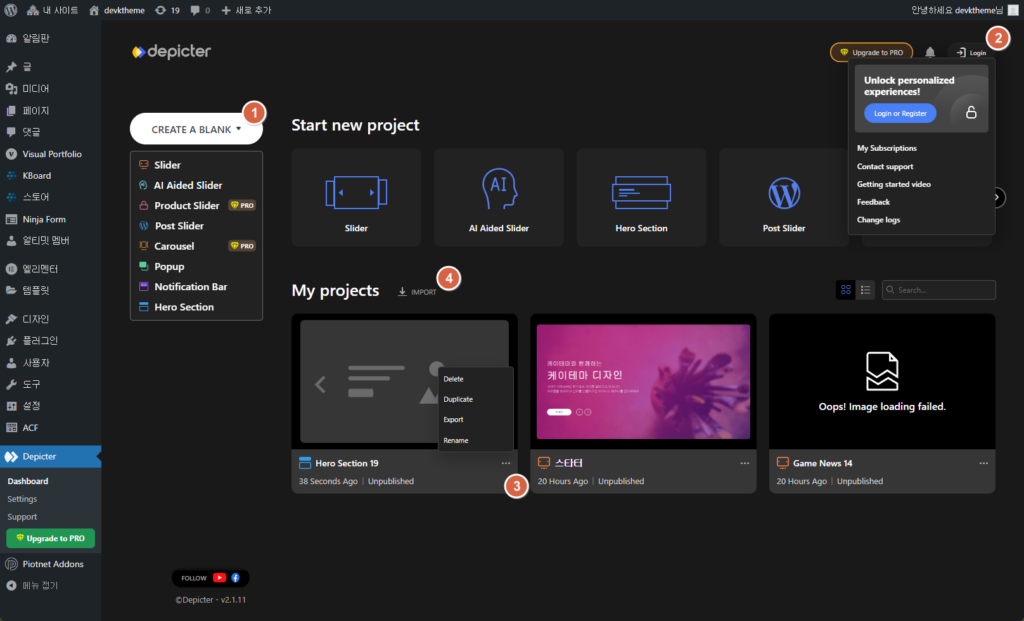Screen dimensions: 1024x621
Task: Open options menu for Game News 14
Action: (984, 463)
